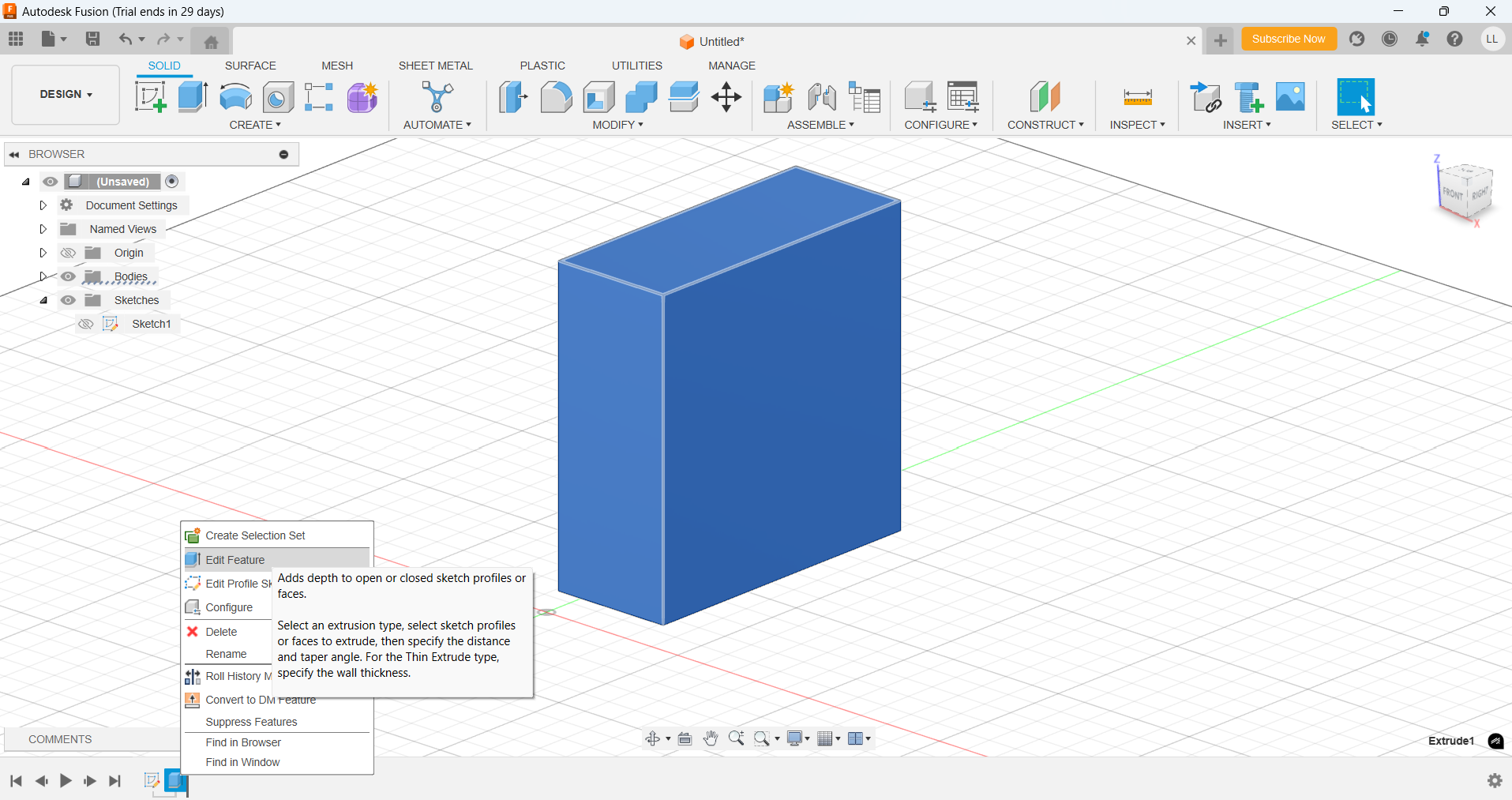
Task: Activate the Select tool
Action: [1356, 97]
